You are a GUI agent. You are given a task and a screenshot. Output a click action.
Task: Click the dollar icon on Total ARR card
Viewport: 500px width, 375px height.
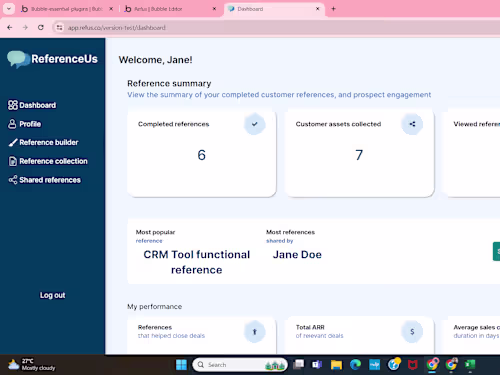pos(412,332)
